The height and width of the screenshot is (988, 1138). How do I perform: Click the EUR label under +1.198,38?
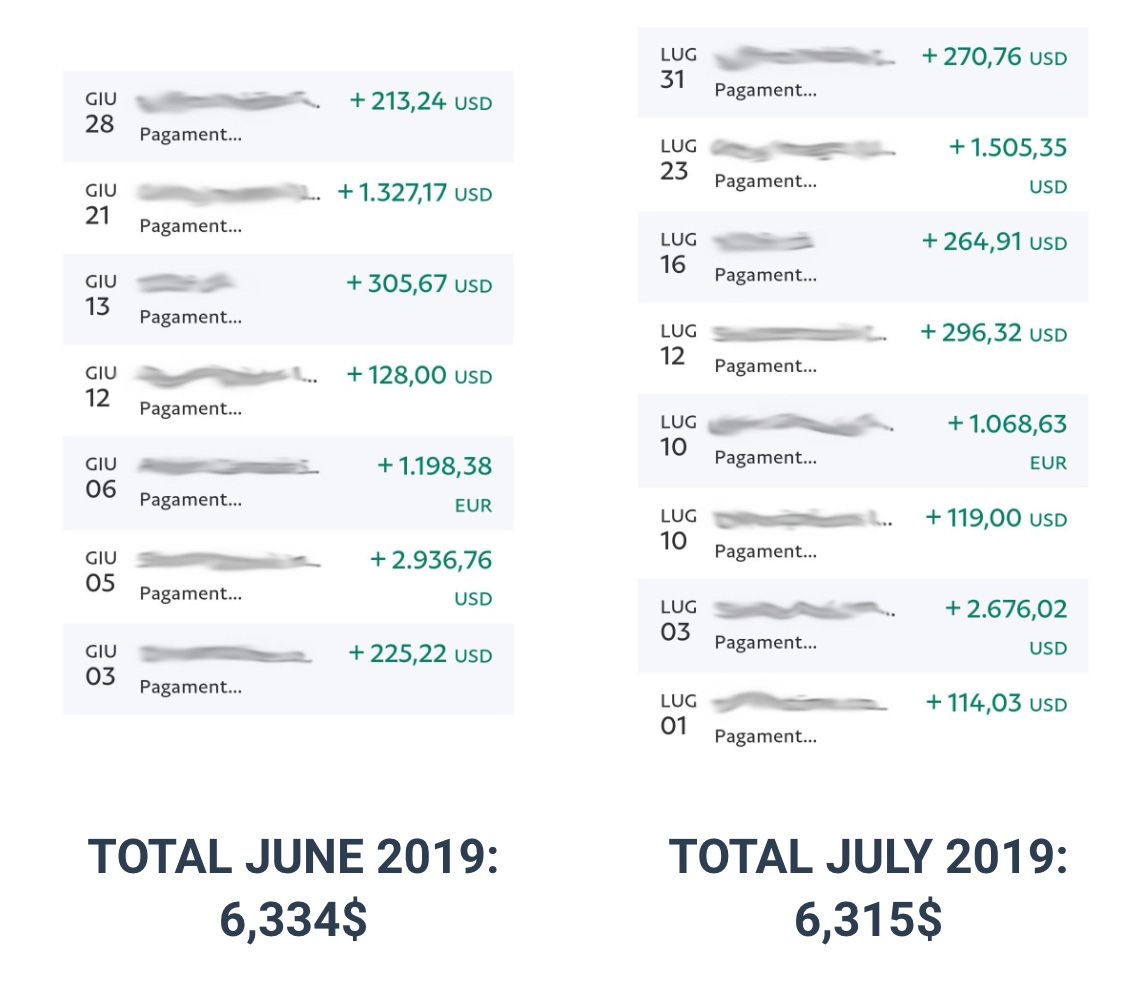point(473,506)
